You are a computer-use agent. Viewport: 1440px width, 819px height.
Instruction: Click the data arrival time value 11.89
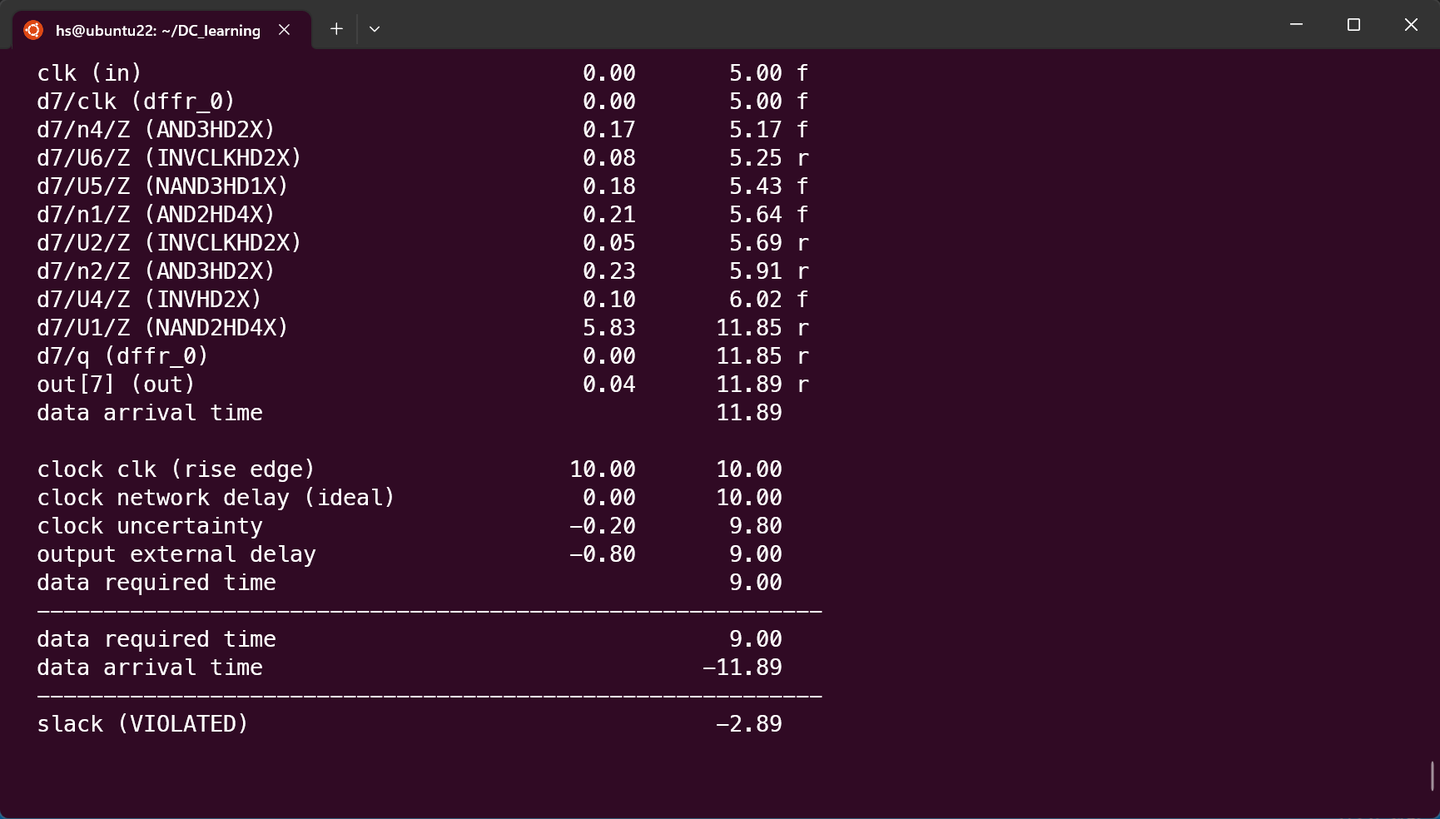pos(748,412)
